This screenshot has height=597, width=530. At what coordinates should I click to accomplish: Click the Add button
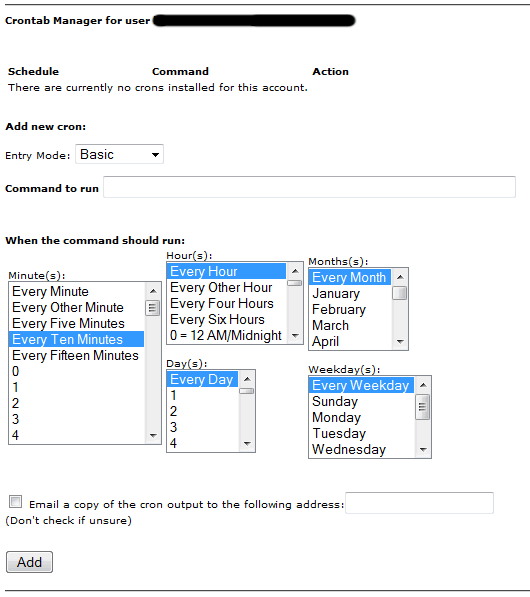[29, 562]
